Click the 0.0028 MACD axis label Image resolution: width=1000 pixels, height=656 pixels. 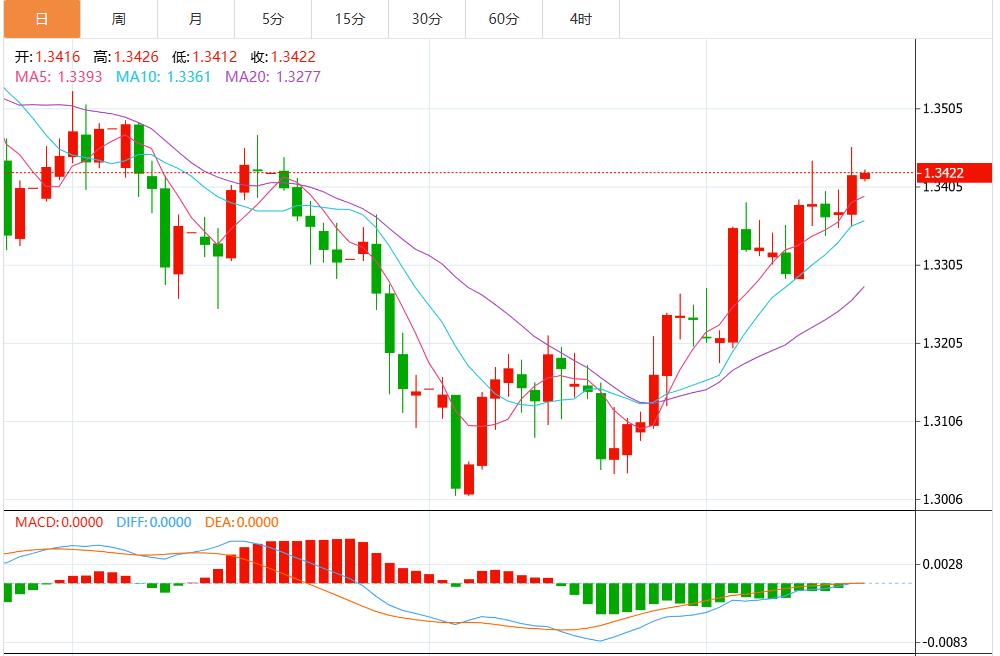point(944,564)
